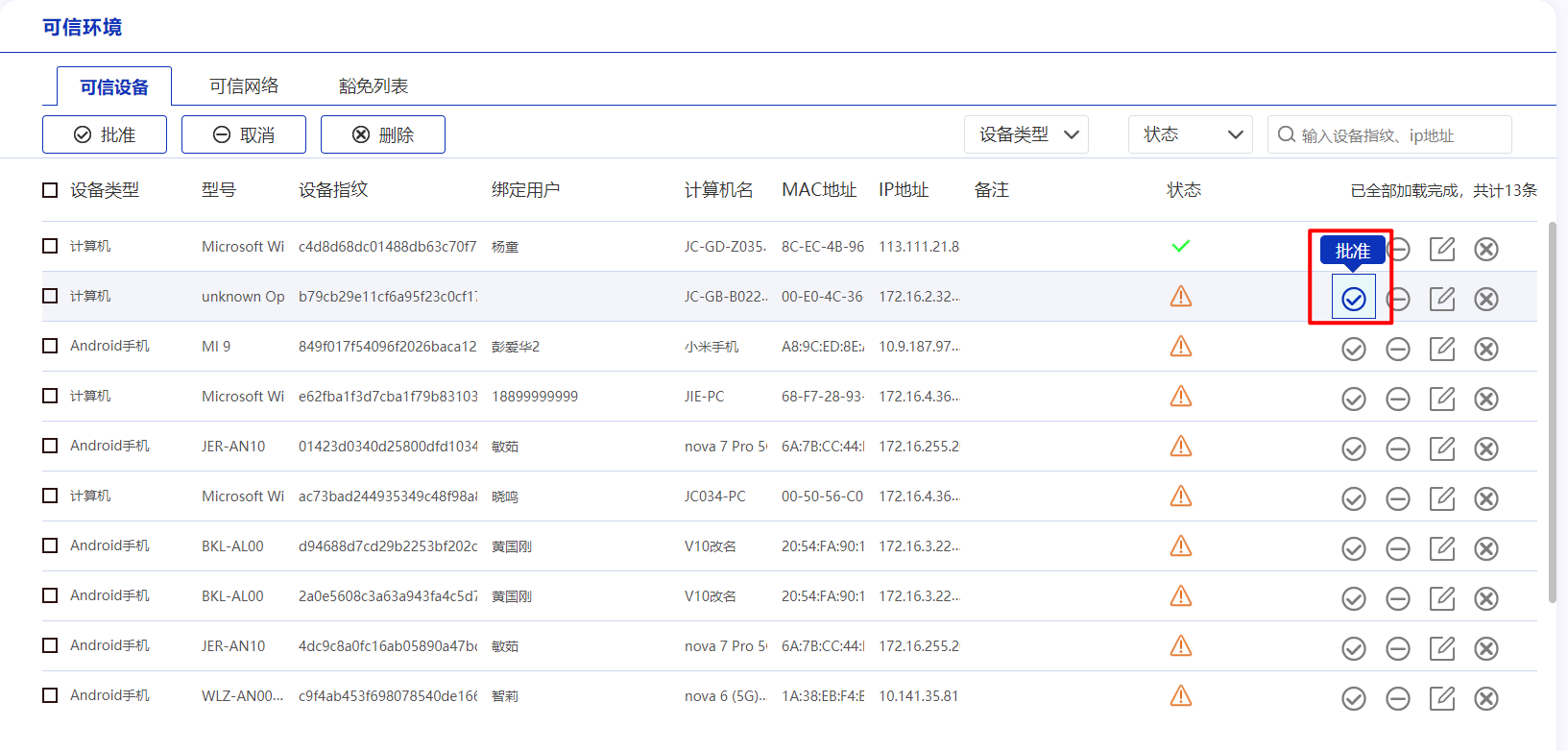Delete the JC034-PC device entry

coord(1486,498)
